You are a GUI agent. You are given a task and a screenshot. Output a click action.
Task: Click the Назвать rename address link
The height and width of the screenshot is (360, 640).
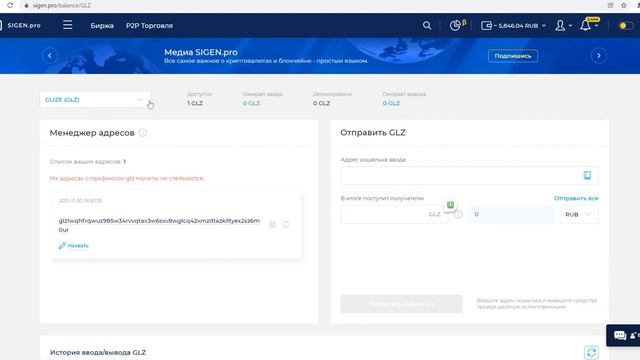(x=73, y=245)
